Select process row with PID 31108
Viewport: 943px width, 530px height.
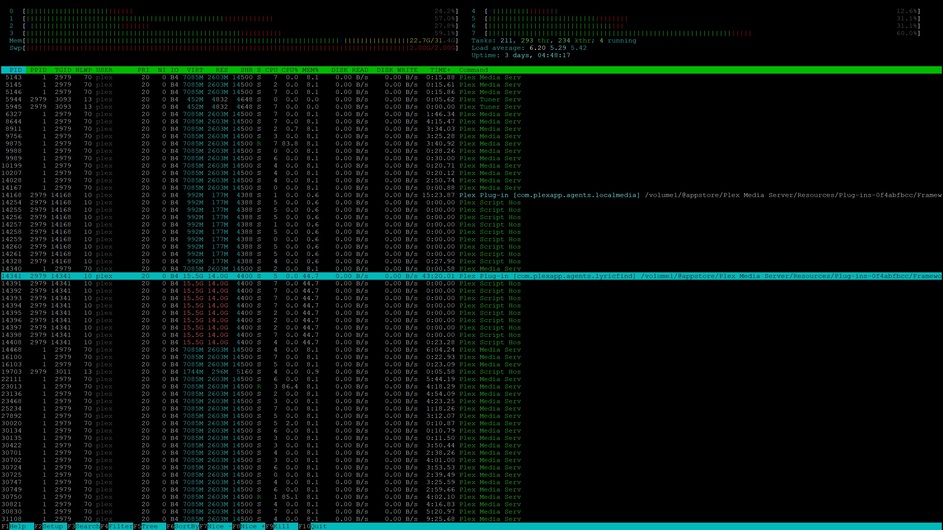pyautogui.click(x=472, y=519)
